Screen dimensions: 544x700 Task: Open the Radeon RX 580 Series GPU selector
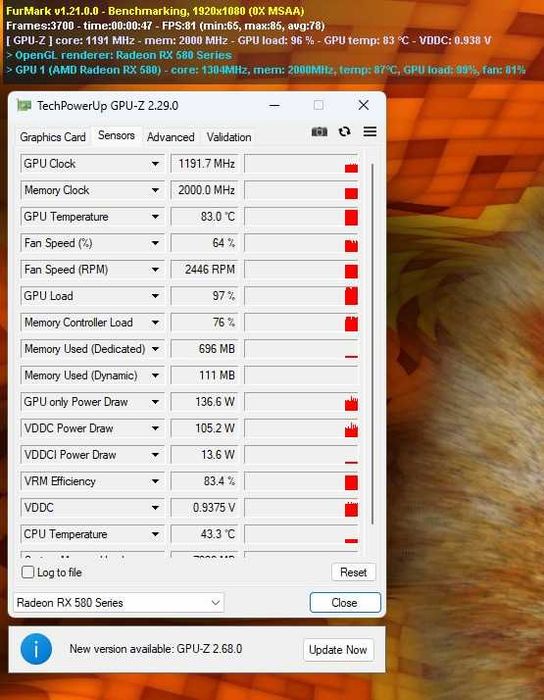click(x=119, y=603)
